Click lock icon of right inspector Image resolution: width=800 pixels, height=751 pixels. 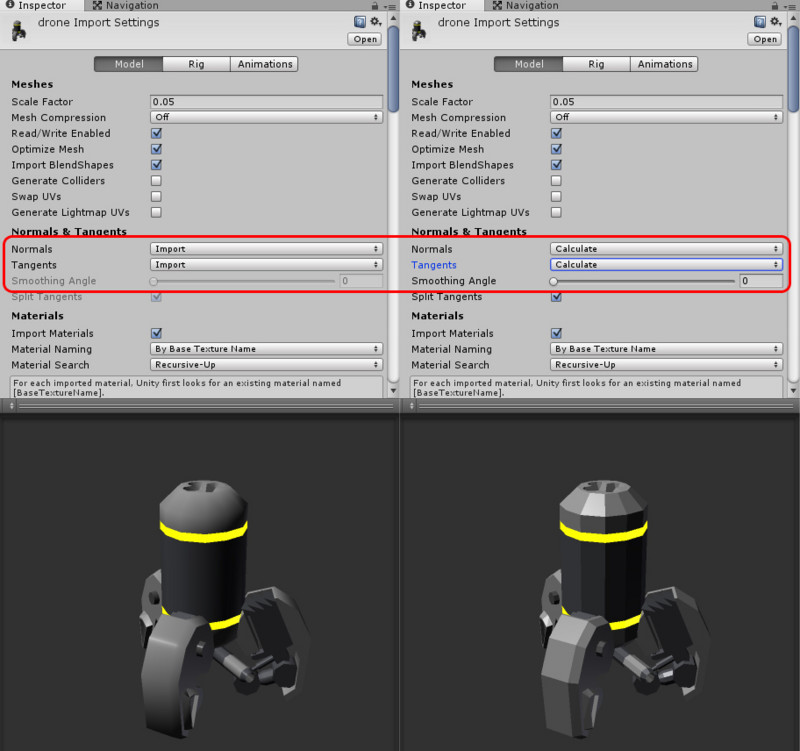(775, 6)
